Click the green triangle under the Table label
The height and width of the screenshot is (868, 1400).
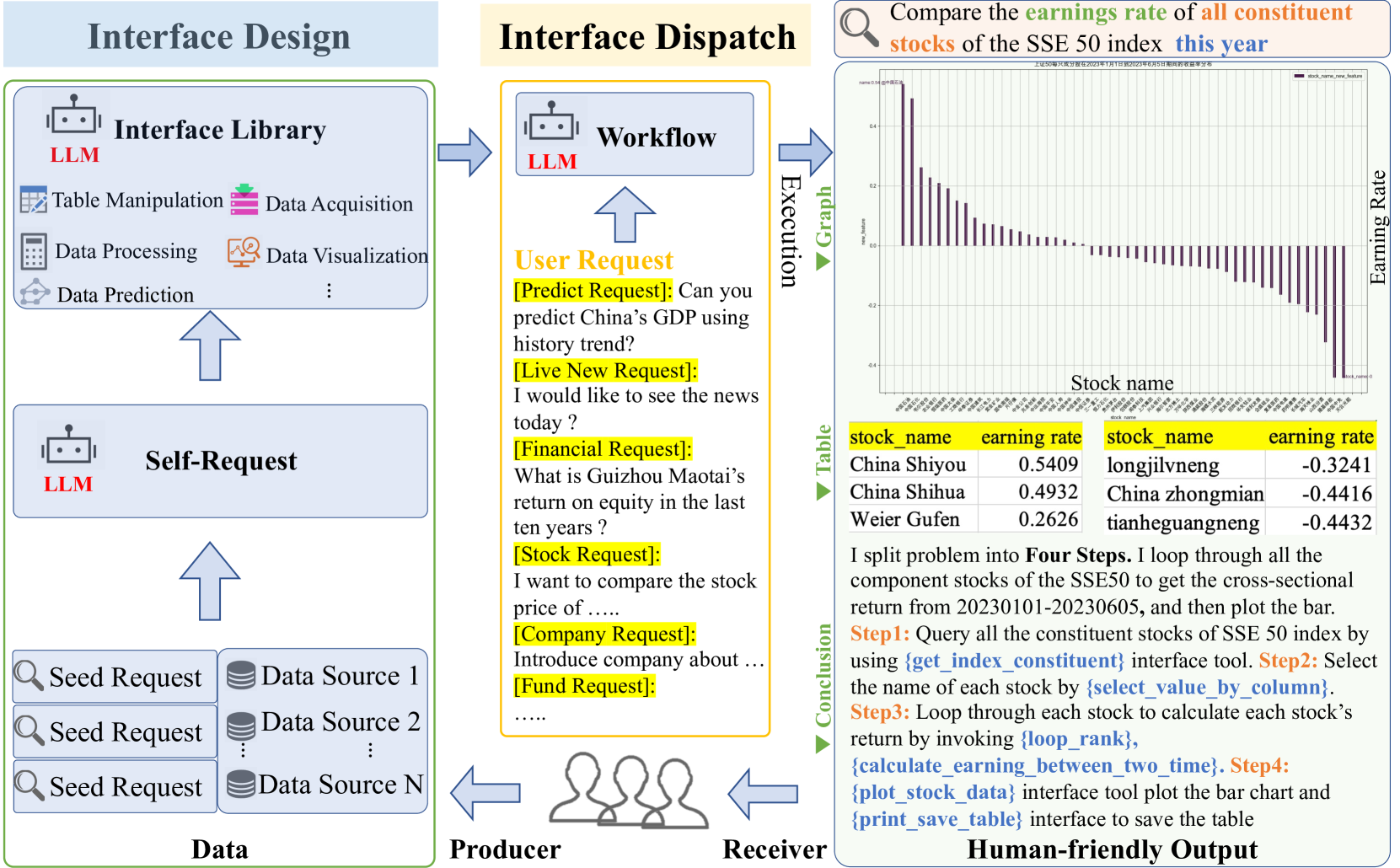tap(823, 491)
